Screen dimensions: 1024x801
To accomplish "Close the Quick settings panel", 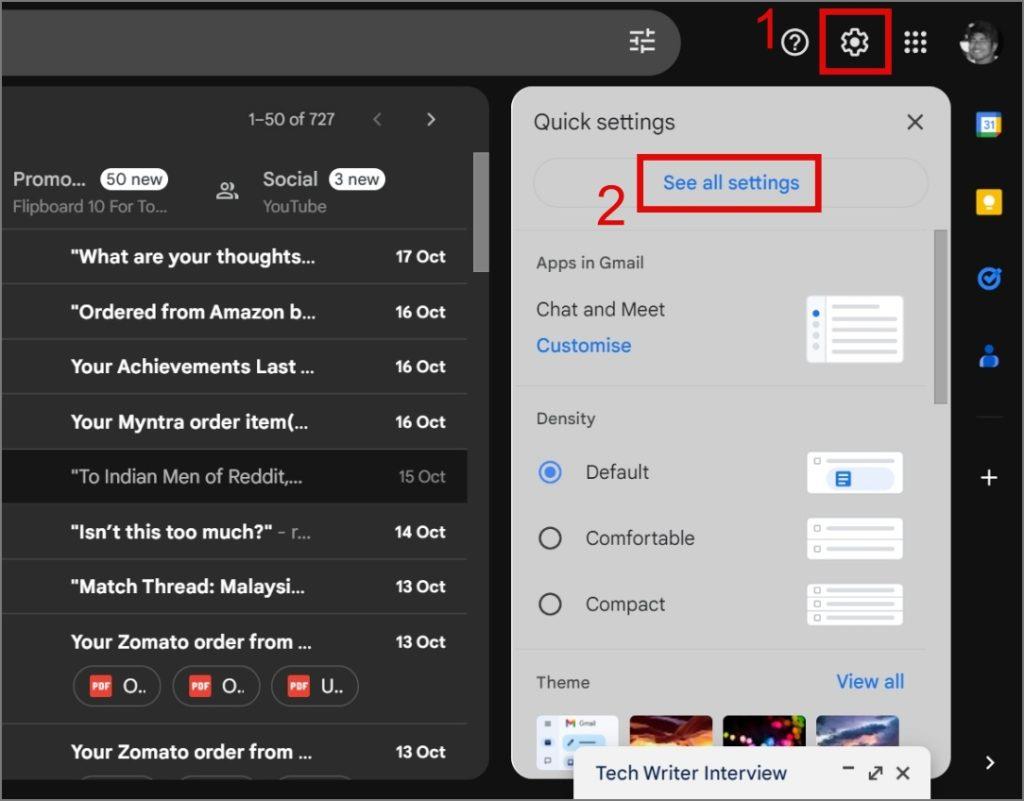I will coord(915,122).
